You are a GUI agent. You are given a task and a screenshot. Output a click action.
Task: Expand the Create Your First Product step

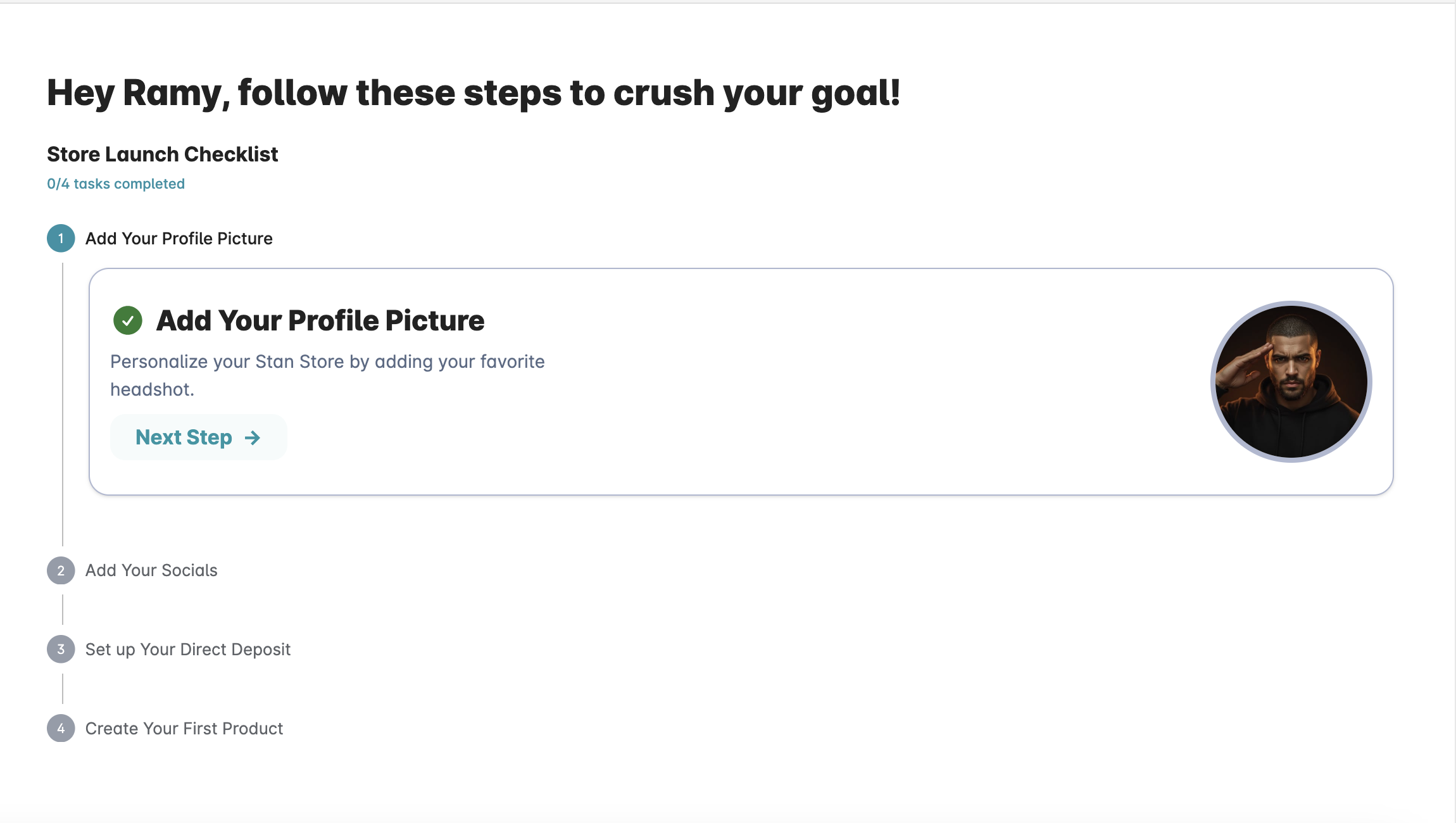(184, 729)
